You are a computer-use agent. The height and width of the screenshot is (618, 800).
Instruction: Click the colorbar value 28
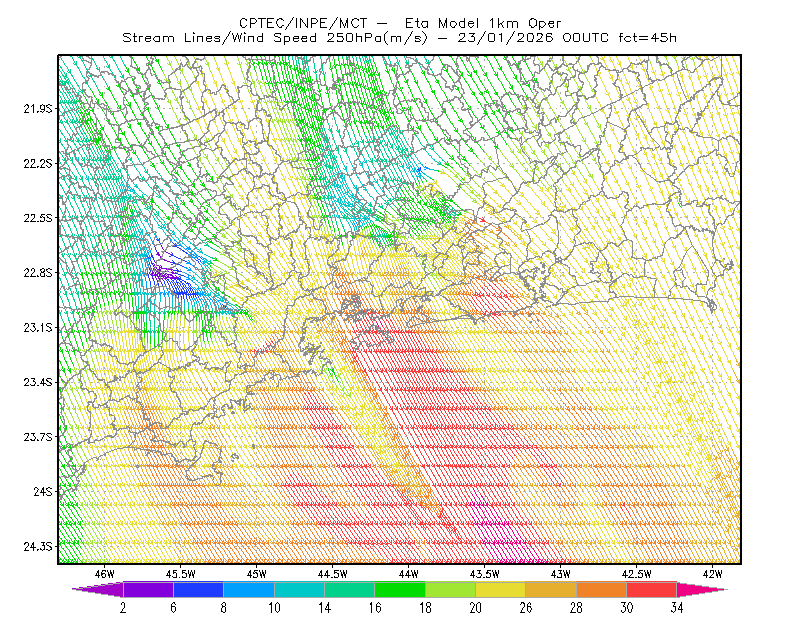576,608
